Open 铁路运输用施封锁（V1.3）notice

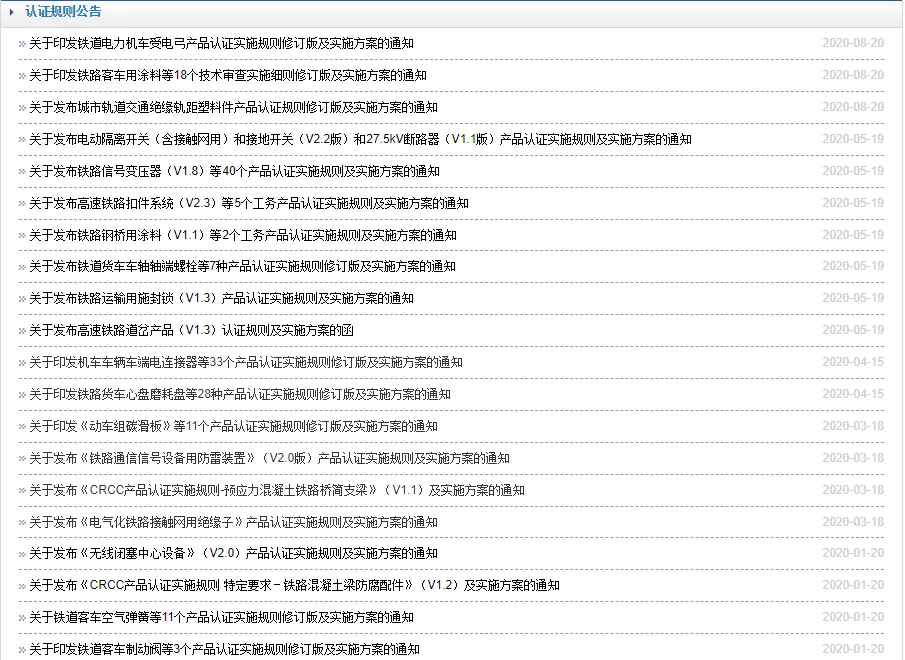221,298
